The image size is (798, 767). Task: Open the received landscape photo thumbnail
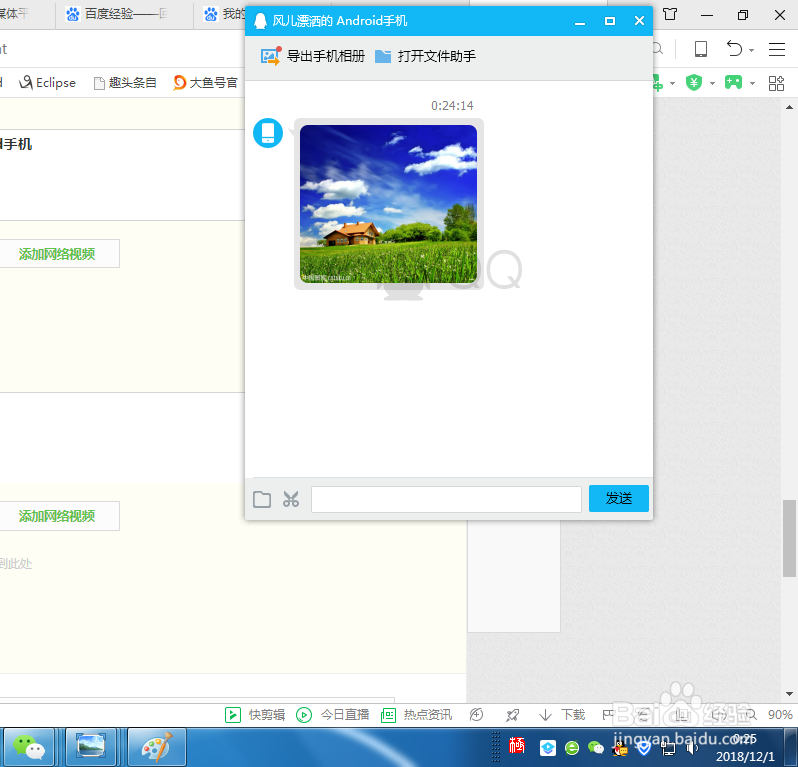tap(388, 204)
